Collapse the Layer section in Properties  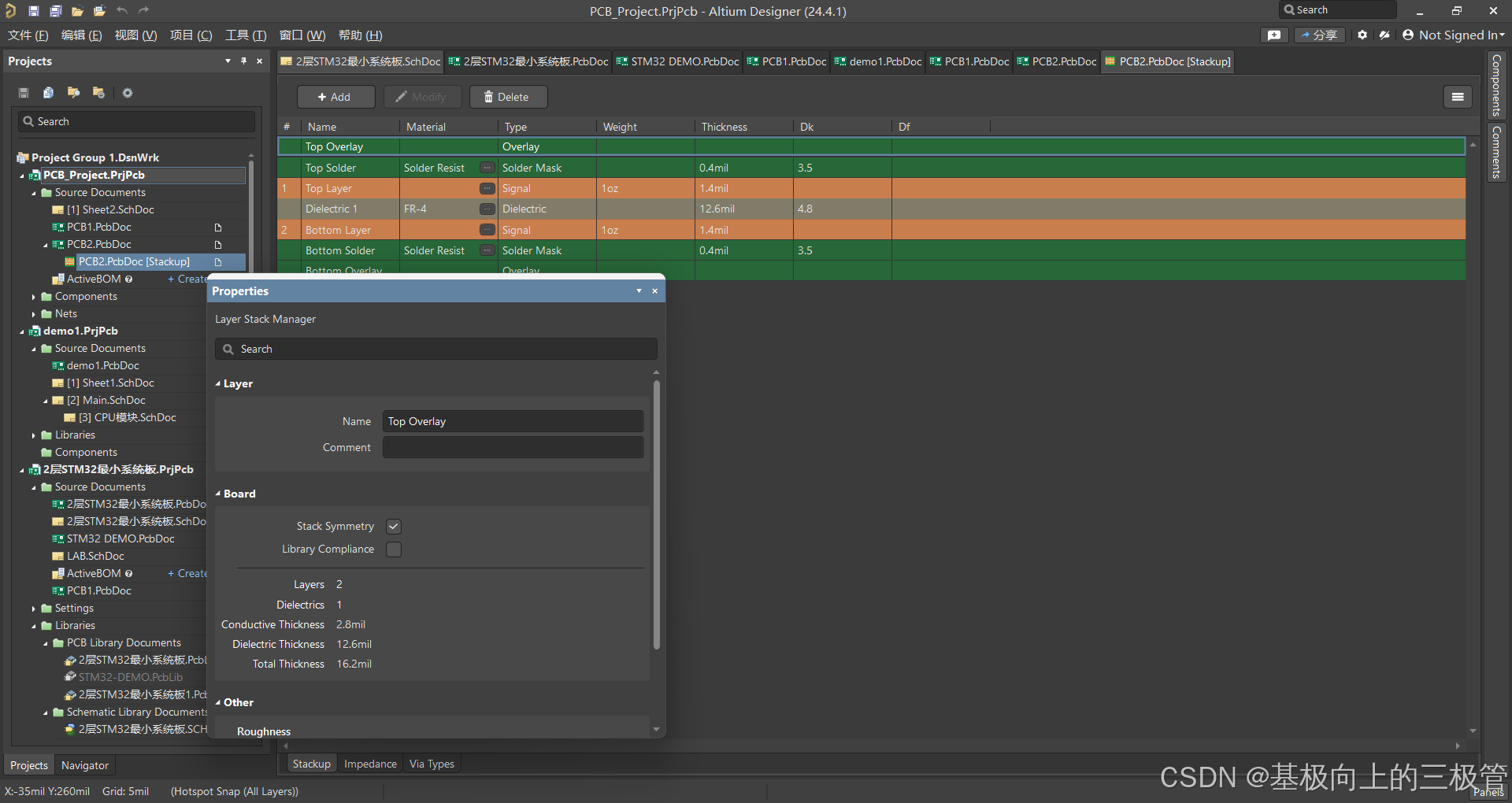(x=218, y=383)
